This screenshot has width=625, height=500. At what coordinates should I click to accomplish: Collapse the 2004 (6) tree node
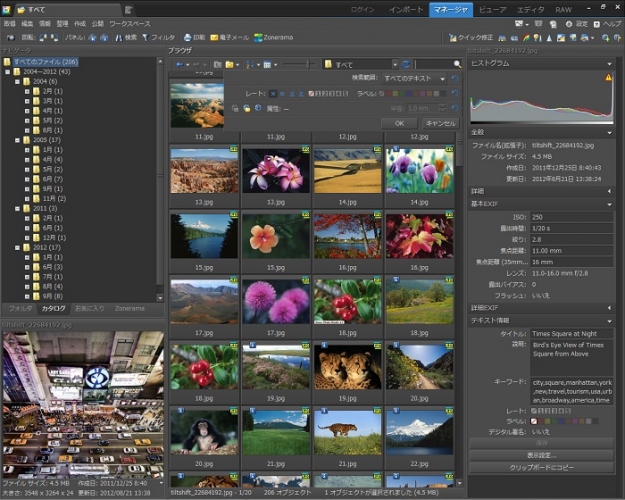point(18,82)
